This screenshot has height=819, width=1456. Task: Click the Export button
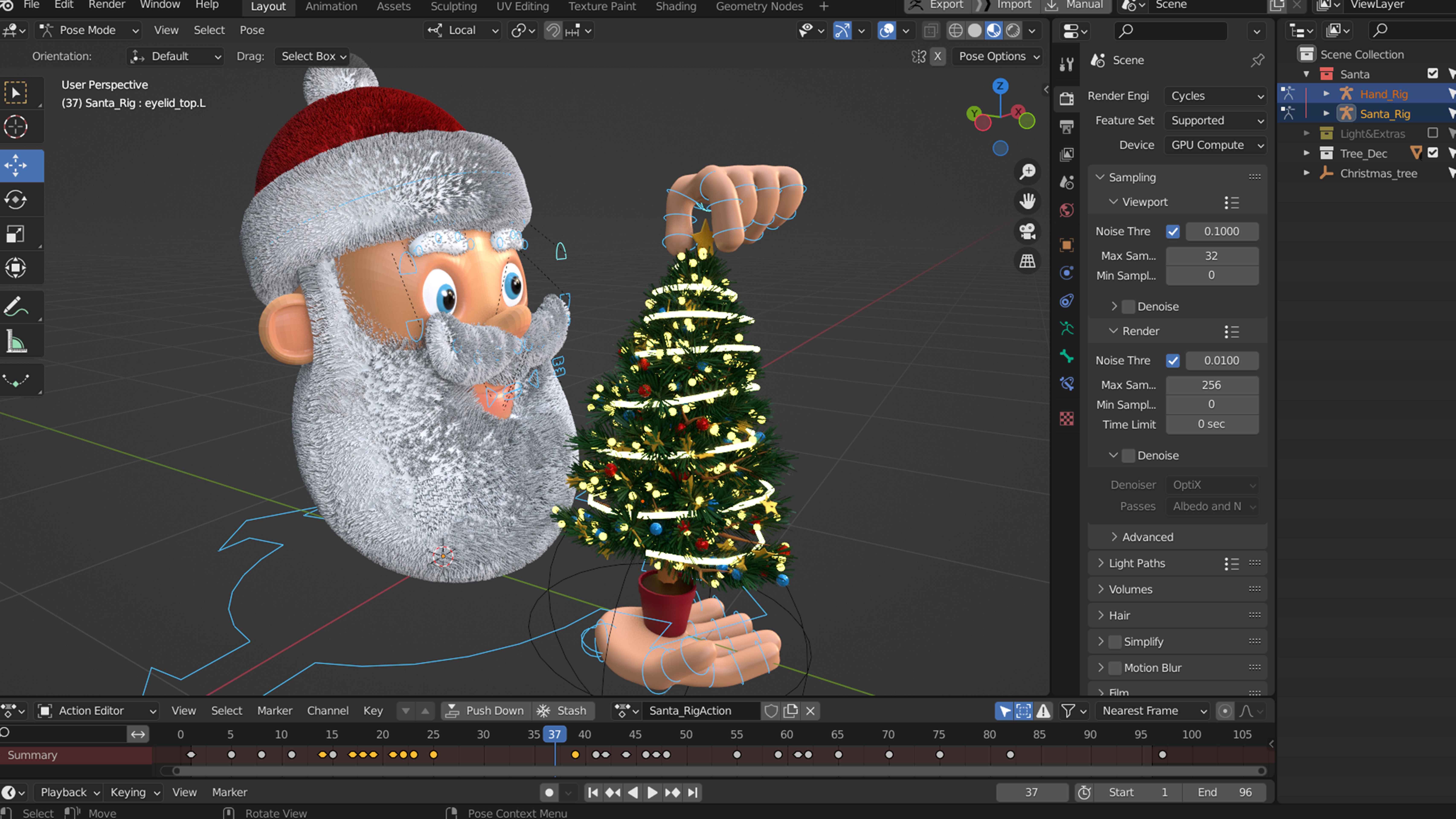[938, 6]
